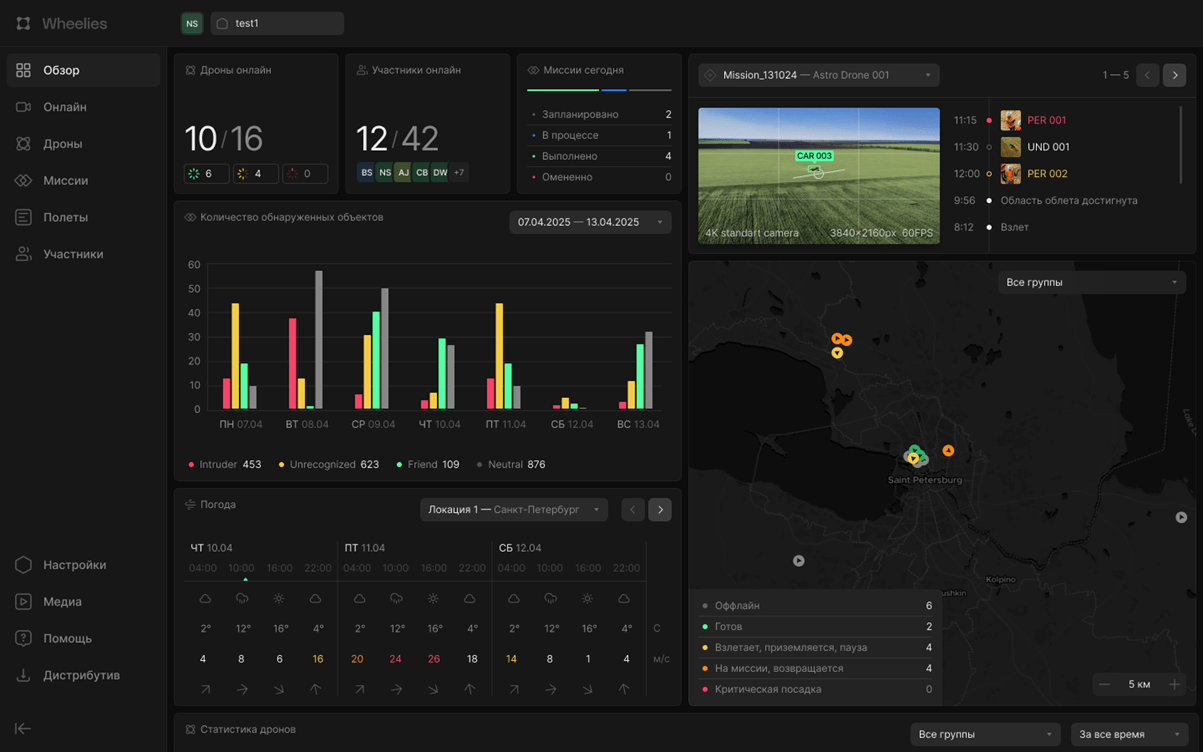Select Полеты in the sidebar menu
This screenshot has width=1203, height=752.
pos(65,217)
